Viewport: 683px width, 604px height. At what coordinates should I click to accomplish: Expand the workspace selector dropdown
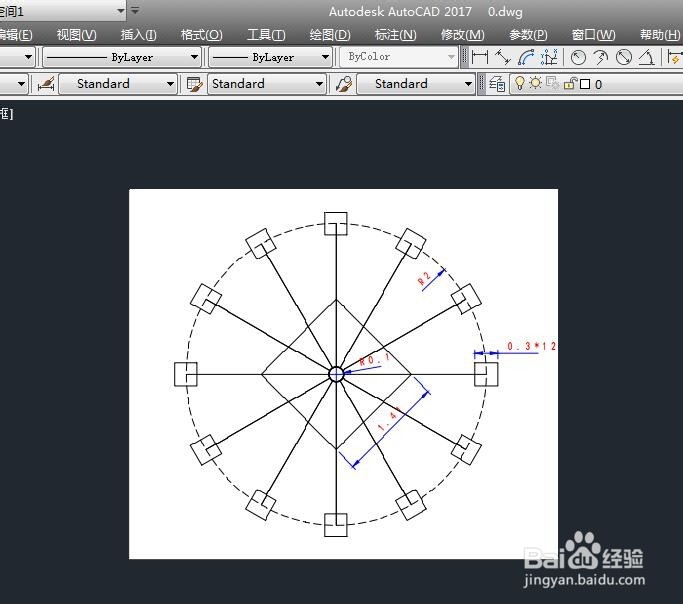click(121, 11)
